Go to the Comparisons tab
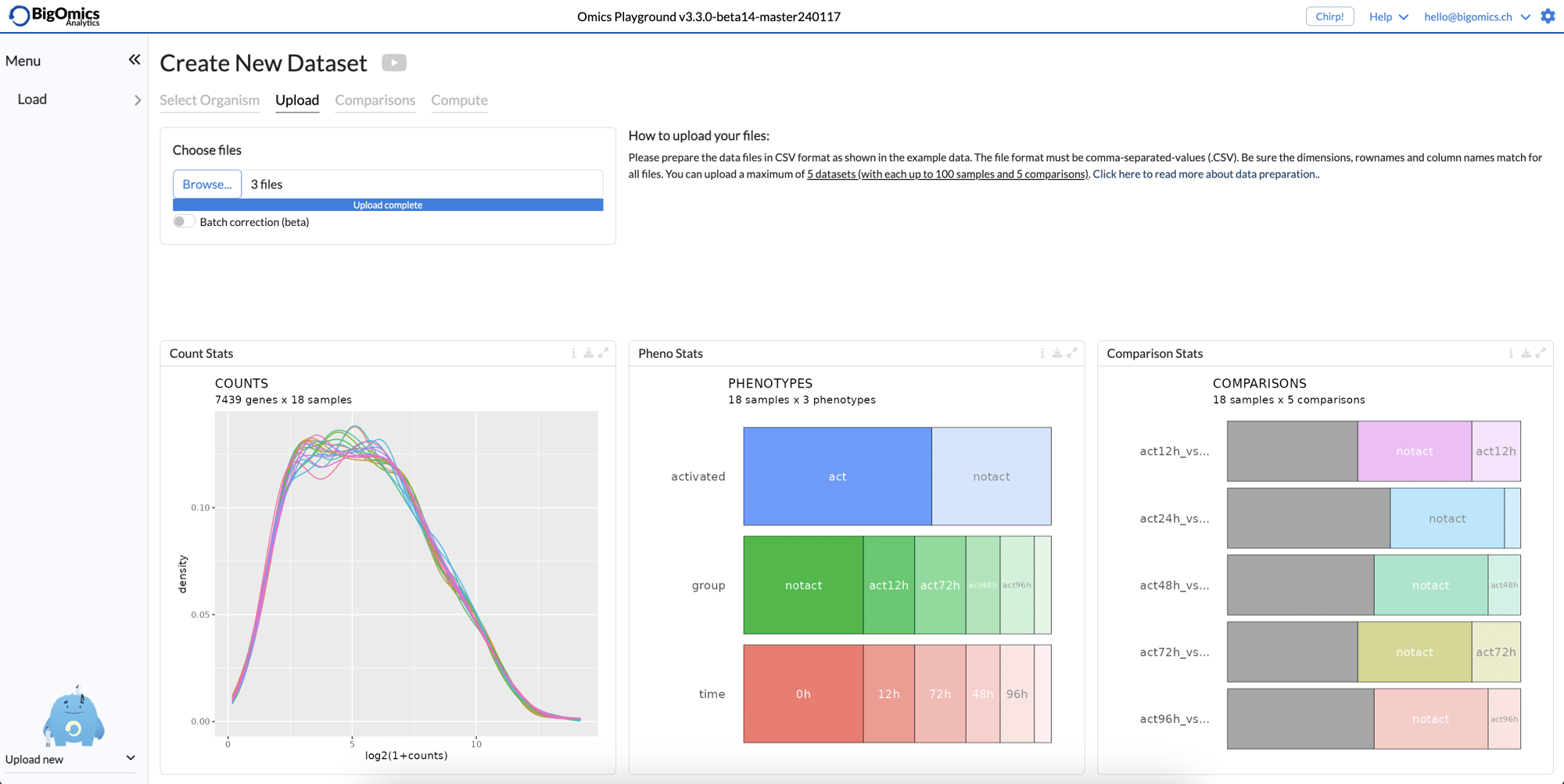The width and height of the screenshot is (1564, 784). (x=375, y=100)
